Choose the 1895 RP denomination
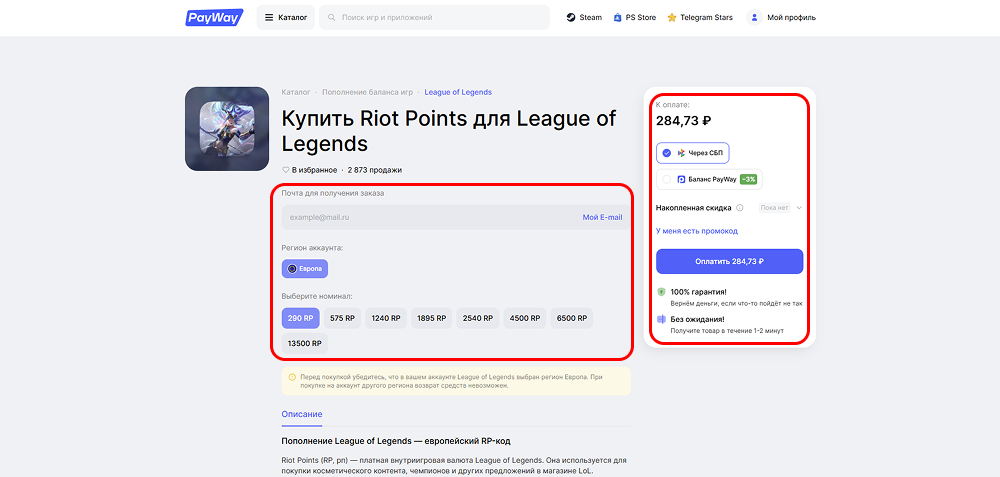This screenshot has height=477, width=1000. pyautogui.click(x=432, y=318)
